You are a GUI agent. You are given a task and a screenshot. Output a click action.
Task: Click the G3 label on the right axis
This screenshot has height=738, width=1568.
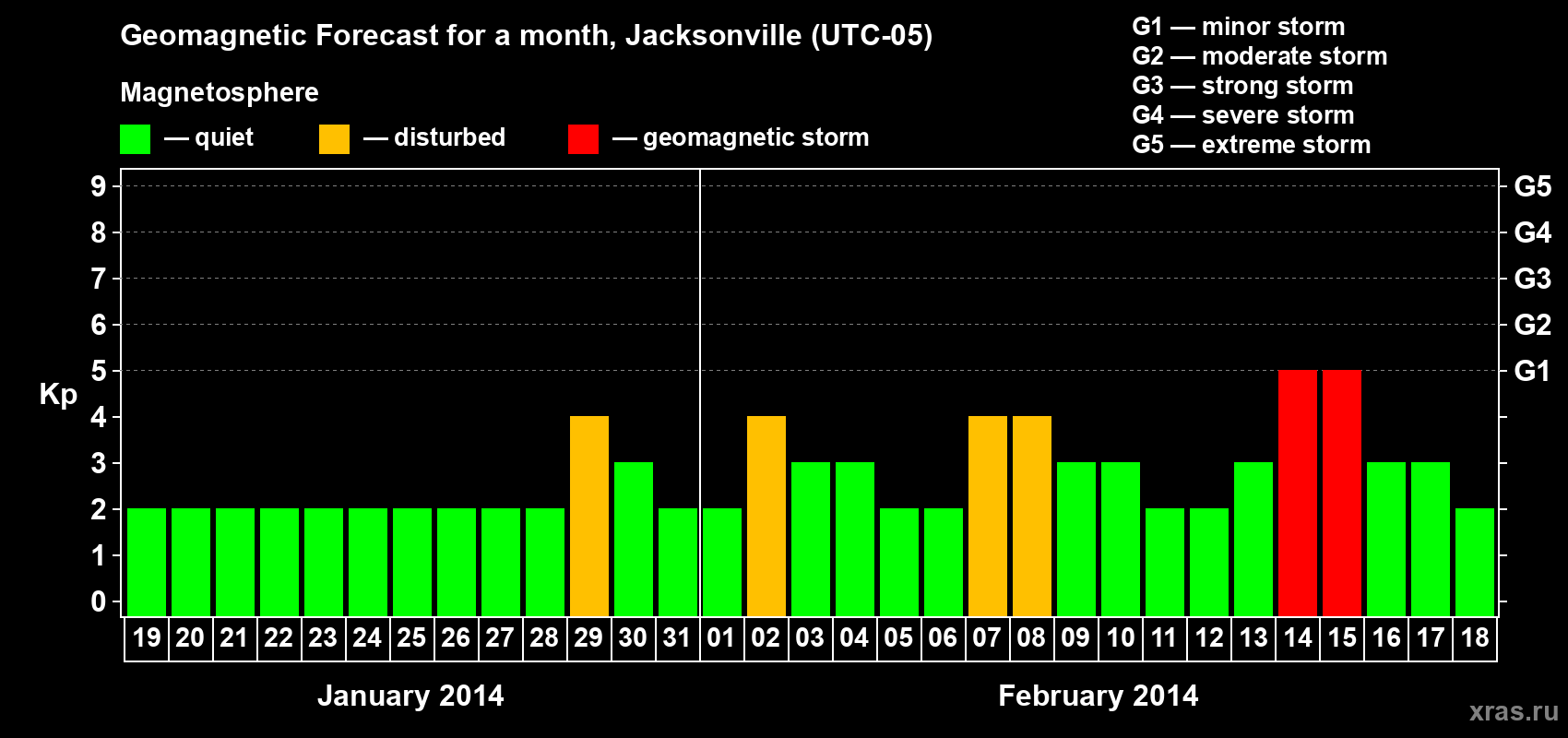[x=1532, y=279]
